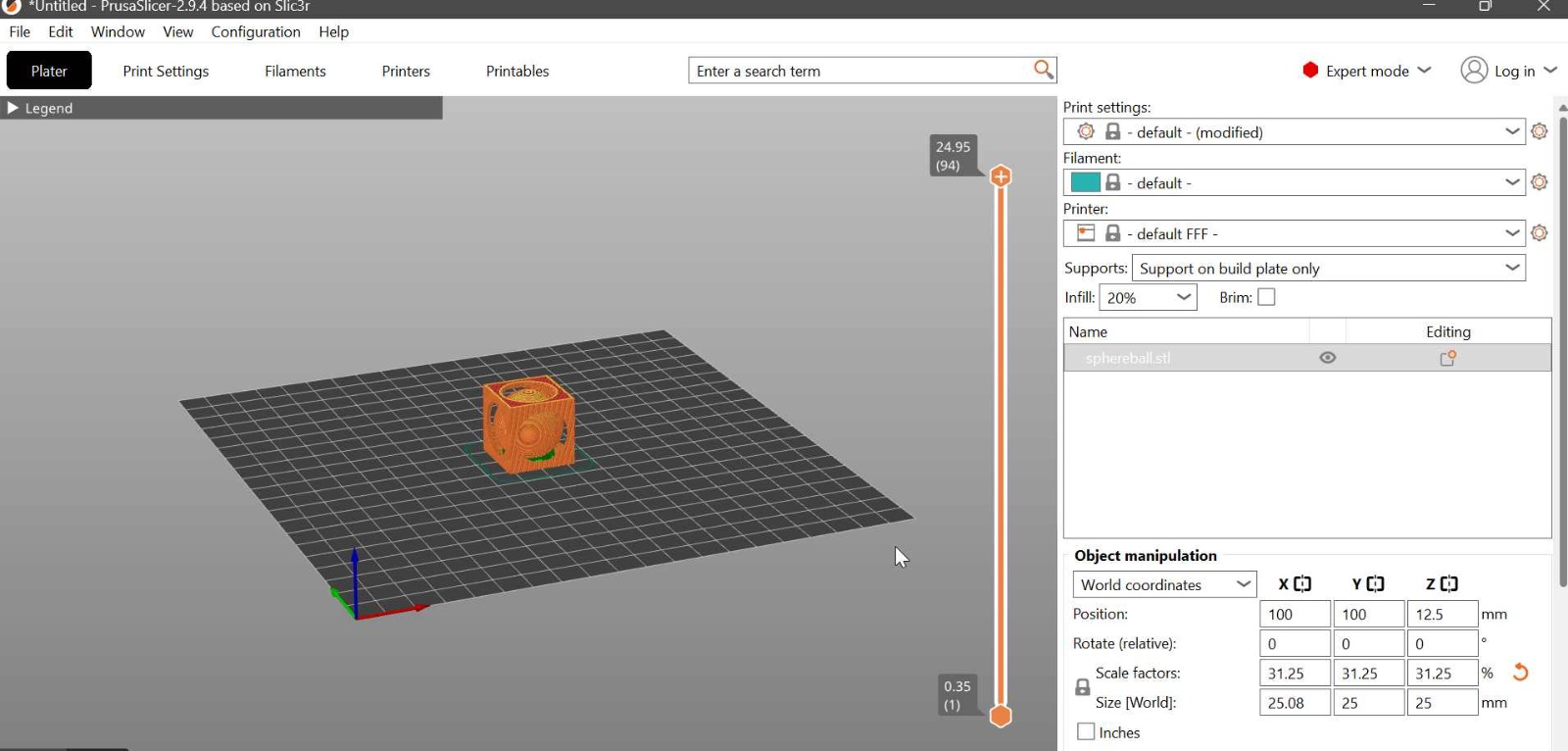This screenshot has height=751, width=1568.
Task: Click the Scale factors Z field
Action: click(1443, 673)
